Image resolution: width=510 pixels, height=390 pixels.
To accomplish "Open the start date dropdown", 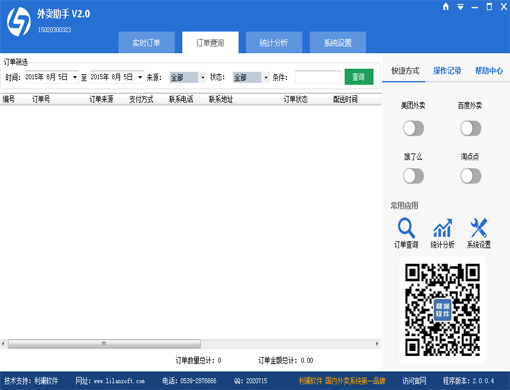I will click(75, 78).
